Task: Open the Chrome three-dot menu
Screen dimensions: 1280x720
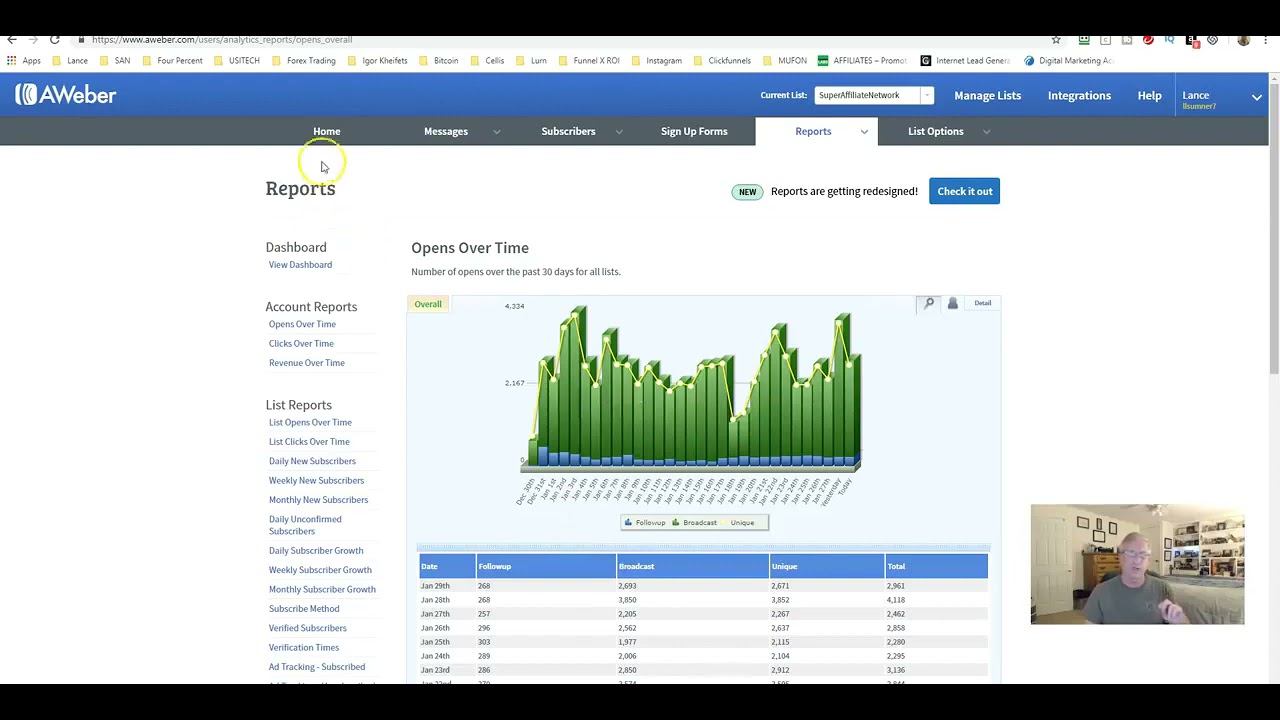Action: (x=1264, y=40)
